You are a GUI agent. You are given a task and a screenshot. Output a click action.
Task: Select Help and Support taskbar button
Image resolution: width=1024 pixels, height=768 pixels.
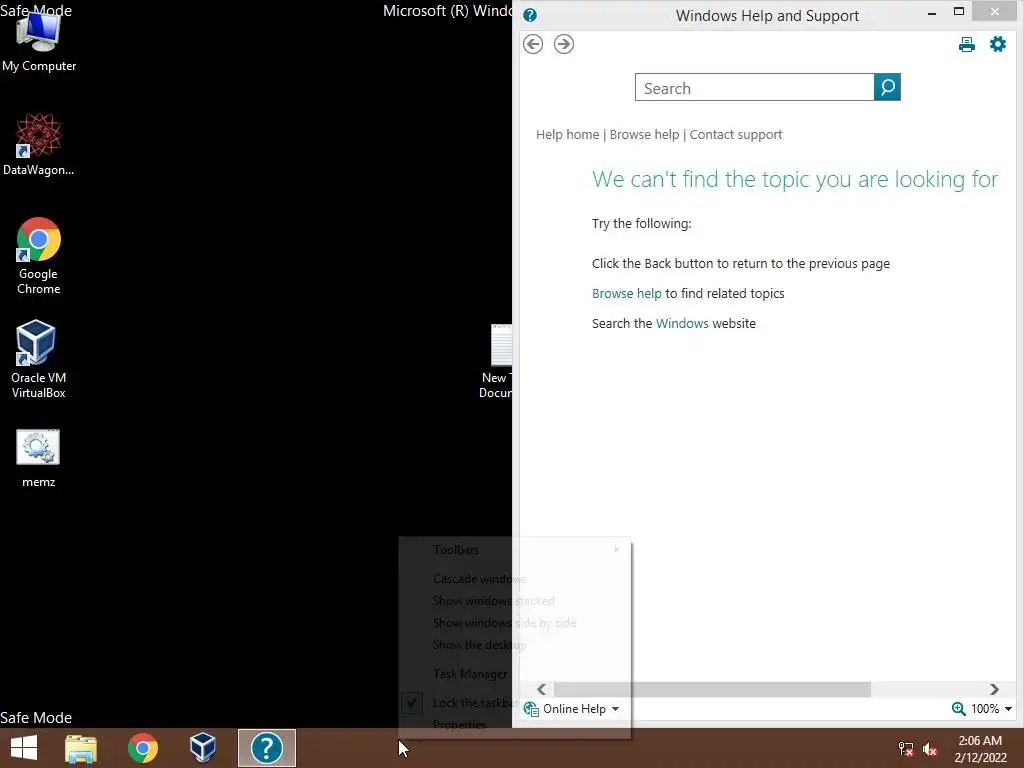(266, 748)
